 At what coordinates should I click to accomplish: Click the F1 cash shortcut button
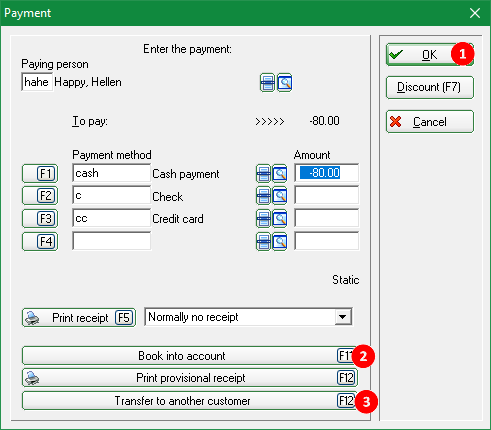(x=40, y=173)
